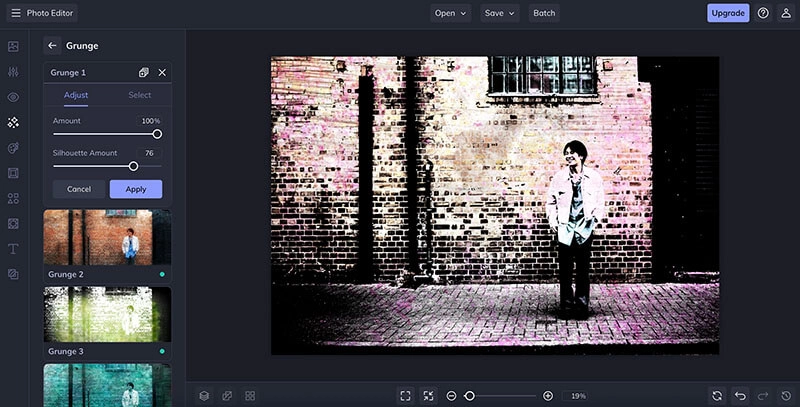The width and height of the screenshot is (800, 407).
Task: Zoom out with the minus icon
Action: point(452,396)
